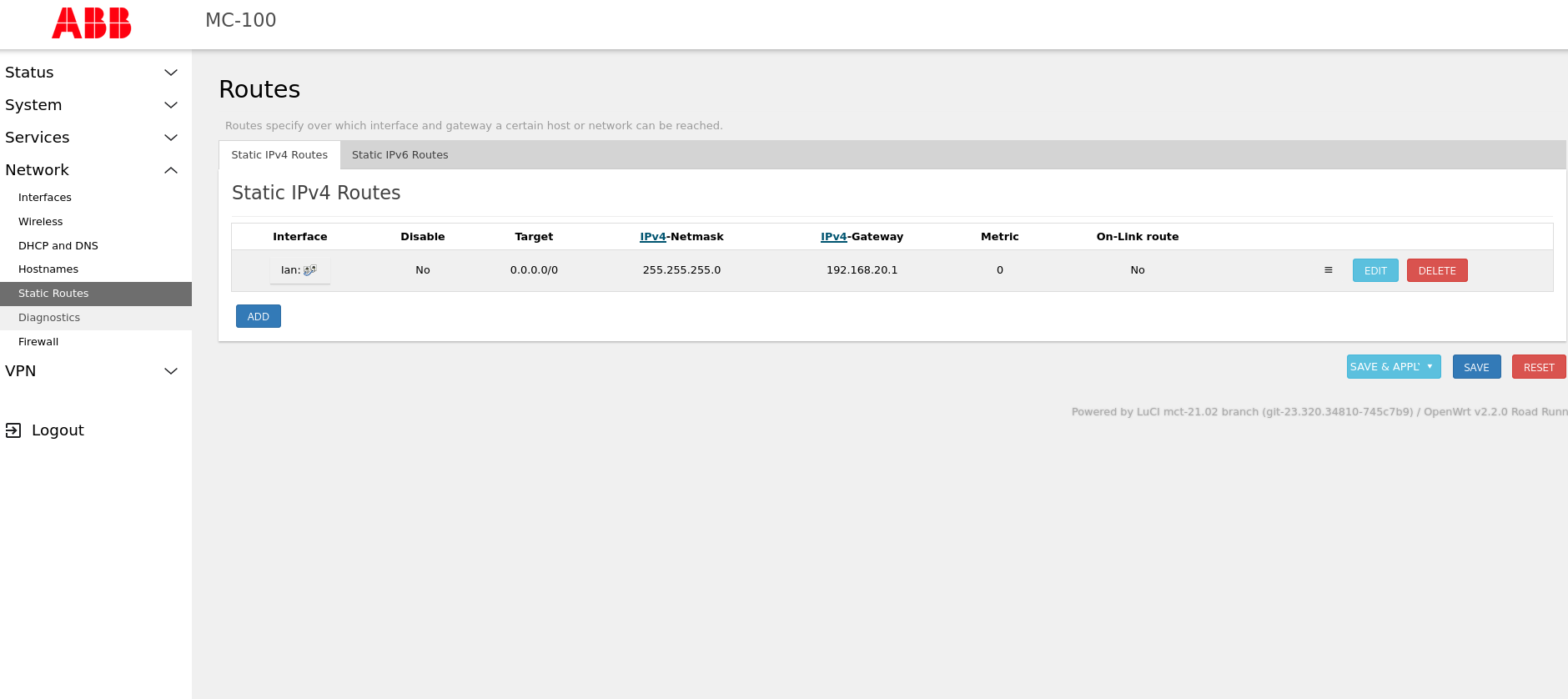Edit the 0.0.0.0/0 route
The width and height of the screenshot is (1568, 699).
click(1375, 271)
